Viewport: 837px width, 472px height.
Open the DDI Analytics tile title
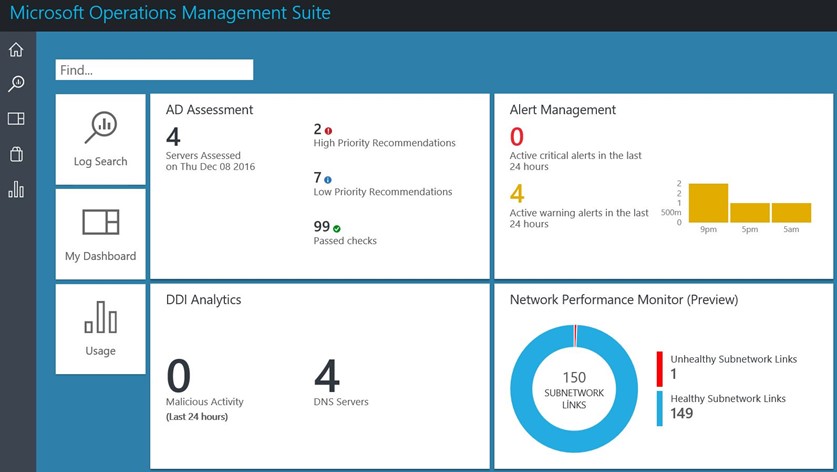click(203, 300)
